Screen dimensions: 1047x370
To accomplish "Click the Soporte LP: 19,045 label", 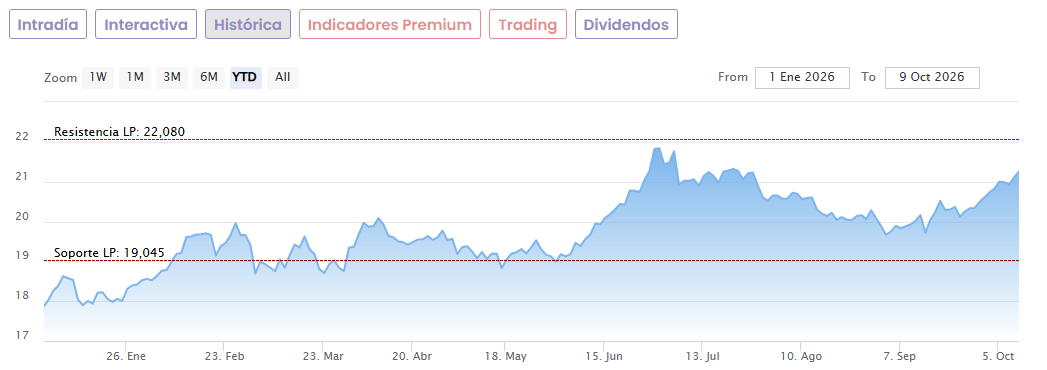I will point(109,253).
